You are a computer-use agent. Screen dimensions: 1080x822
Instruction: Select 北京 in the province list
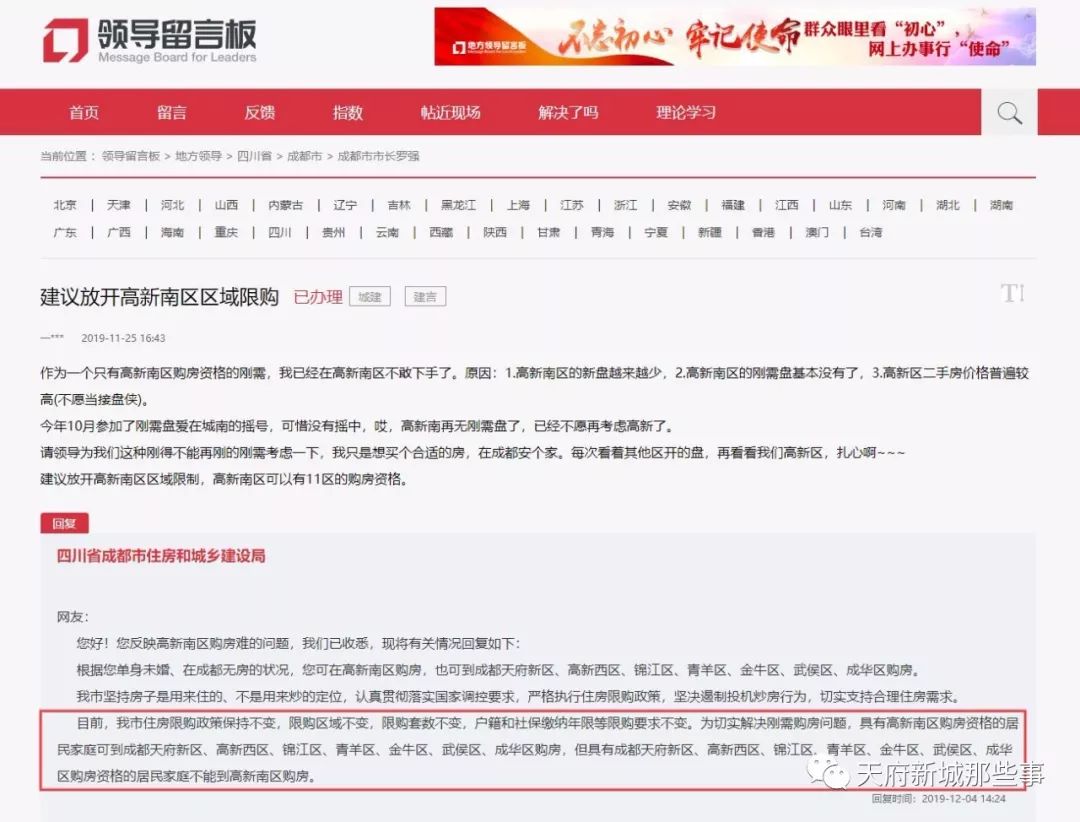[65, 205]
